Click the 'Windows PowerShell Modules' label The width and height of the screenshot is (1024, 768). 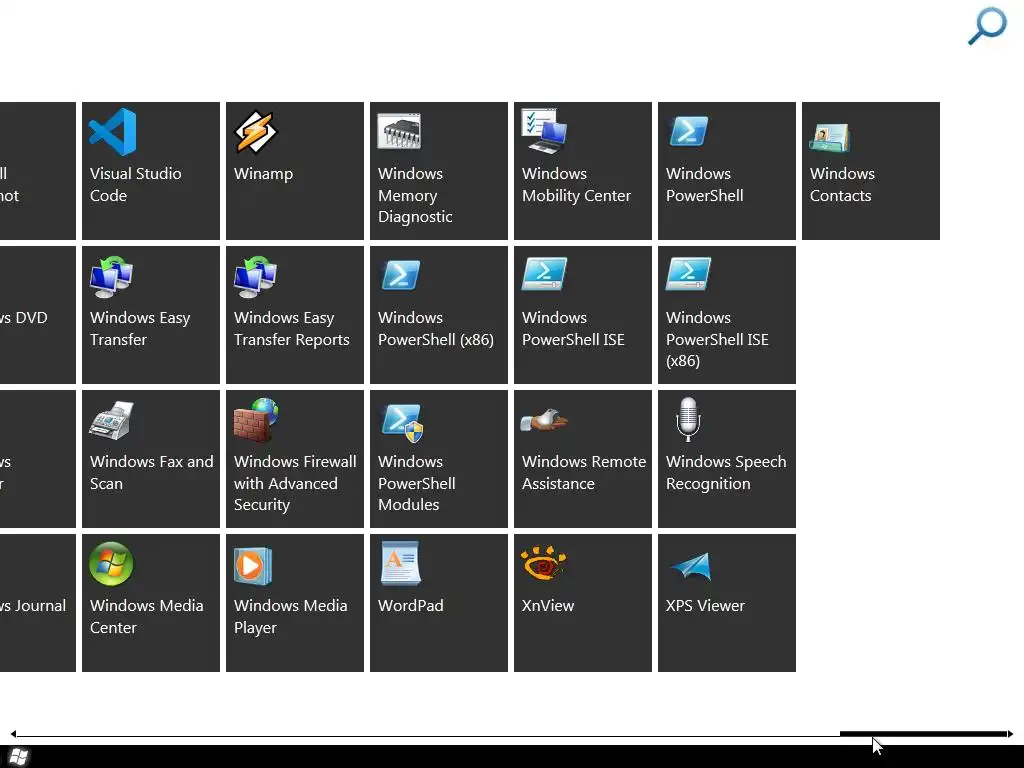coord(416,483)
